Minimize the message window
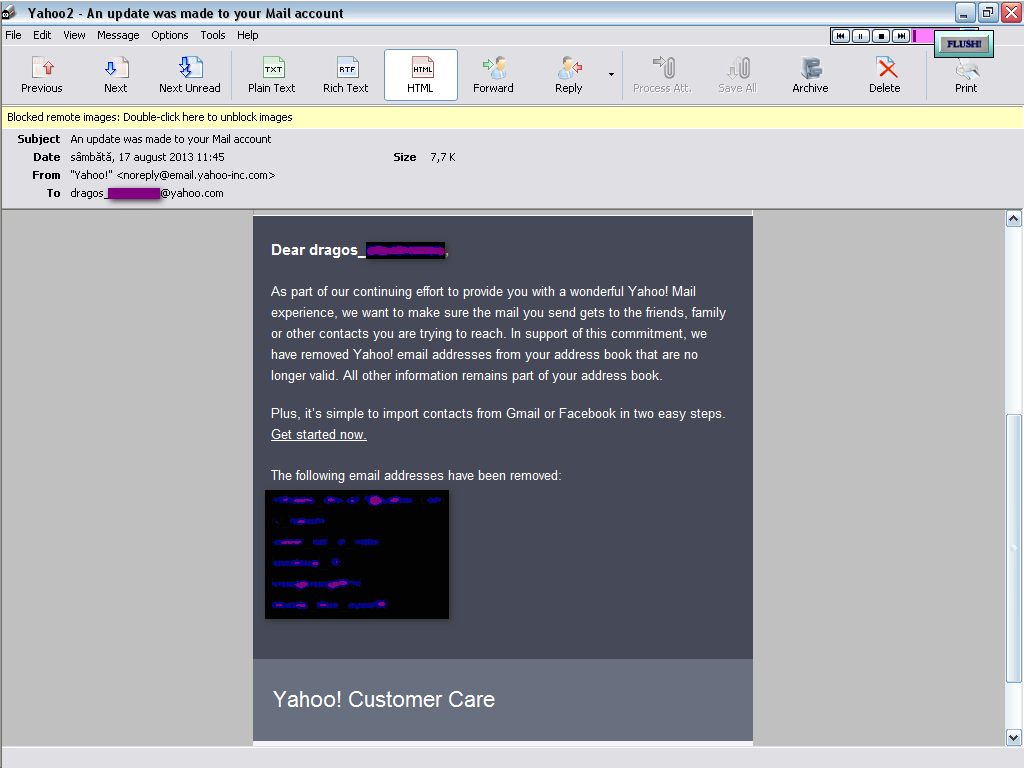Image resolution: width=1024 pixels, height=768 pixels. 965,12
